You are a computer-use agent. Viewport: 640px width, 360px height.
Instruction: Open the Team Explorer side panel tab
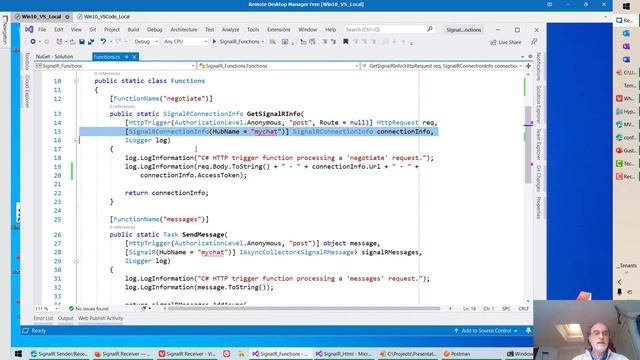coord(538,144)
